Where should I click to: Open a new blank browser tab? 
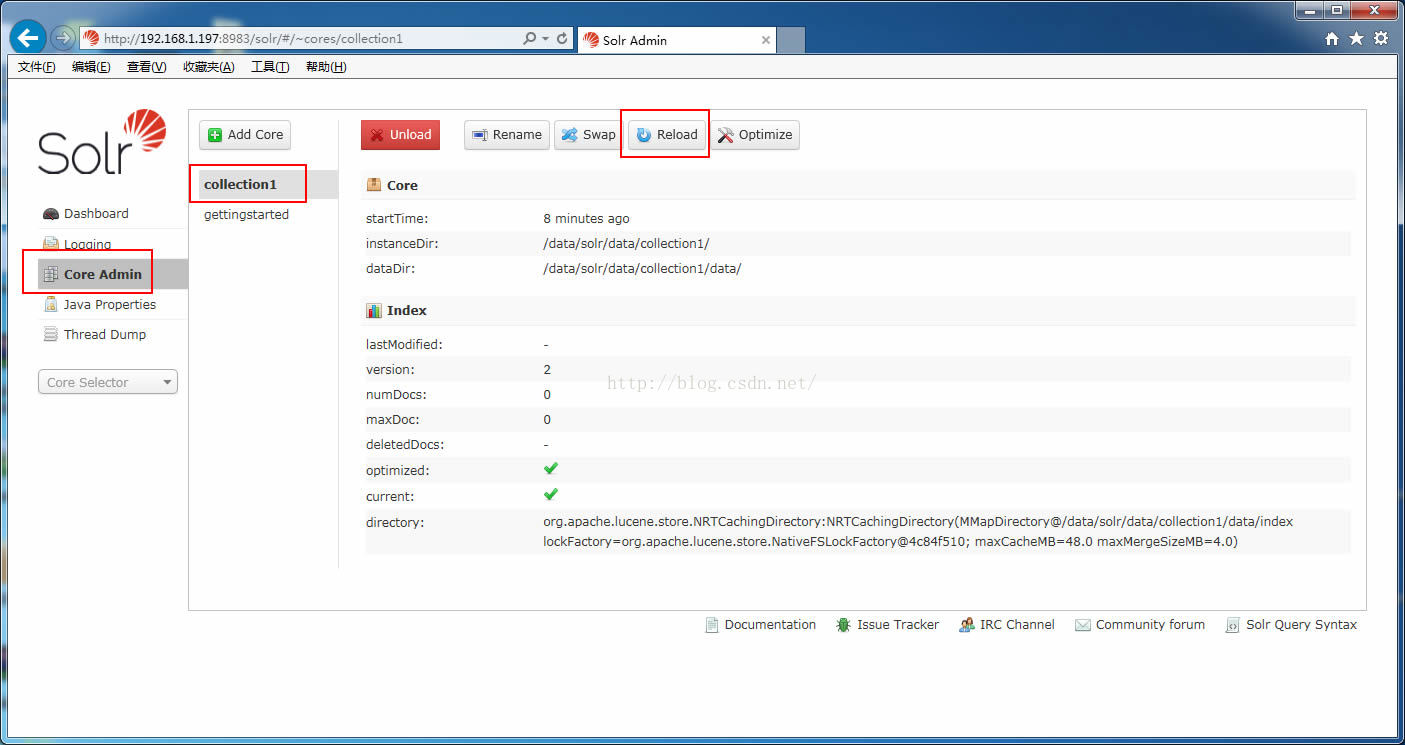[x=791, y=40]
